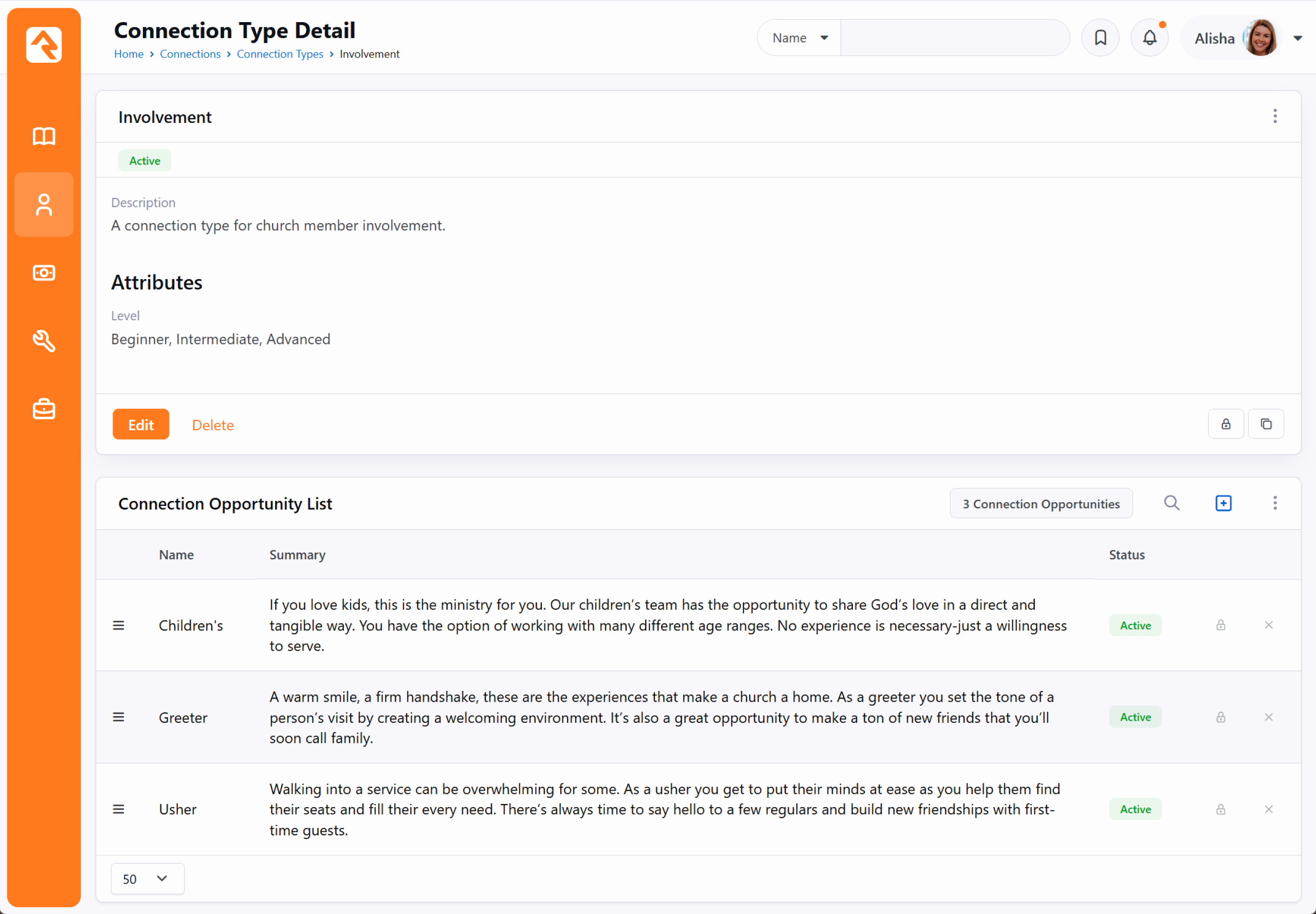Click the header search input field
This screenshot has height=914, width=1316.
coord(954,38)
